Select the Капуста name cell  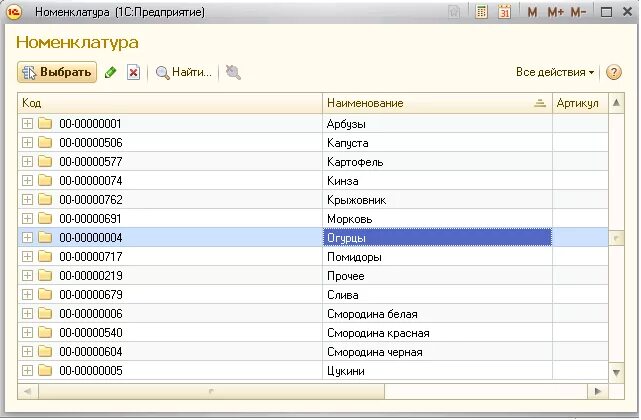[437, 142]
